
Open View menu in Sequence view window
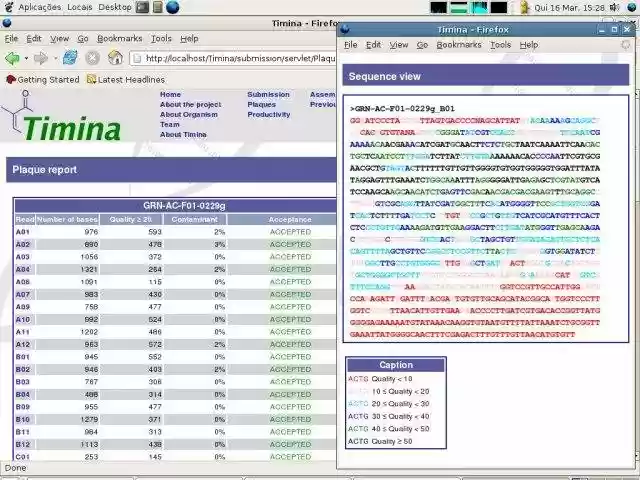point(399,45)
